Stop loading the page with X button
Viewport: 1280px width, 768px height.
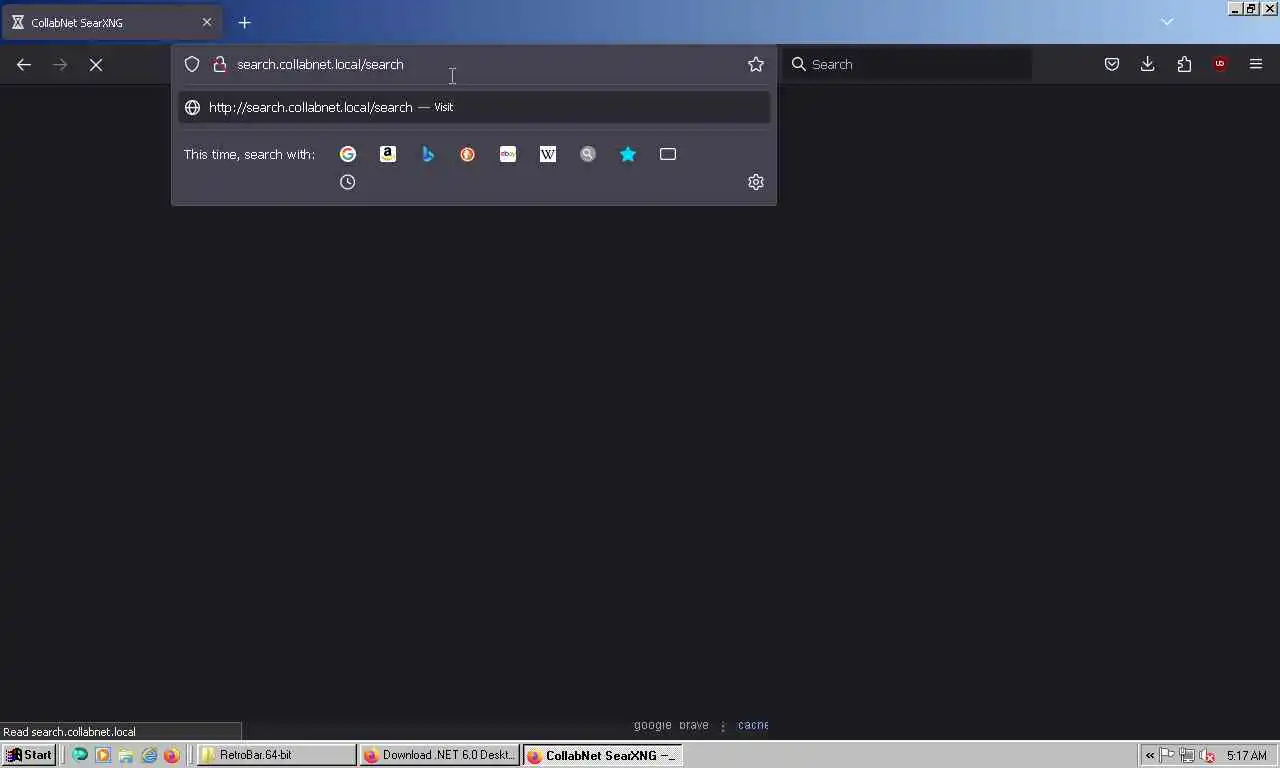pos(96,64)
